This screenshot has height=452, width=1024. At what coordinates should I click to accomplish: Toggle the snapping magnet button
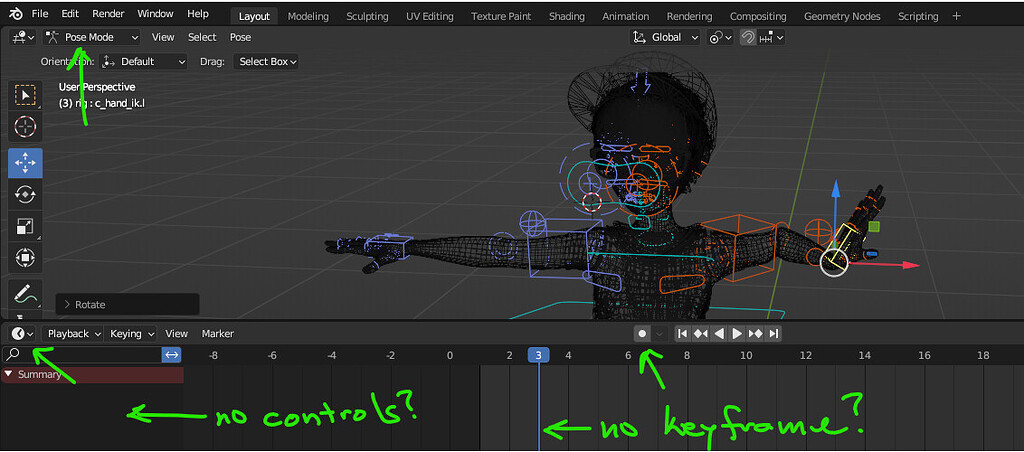(748, 37)
